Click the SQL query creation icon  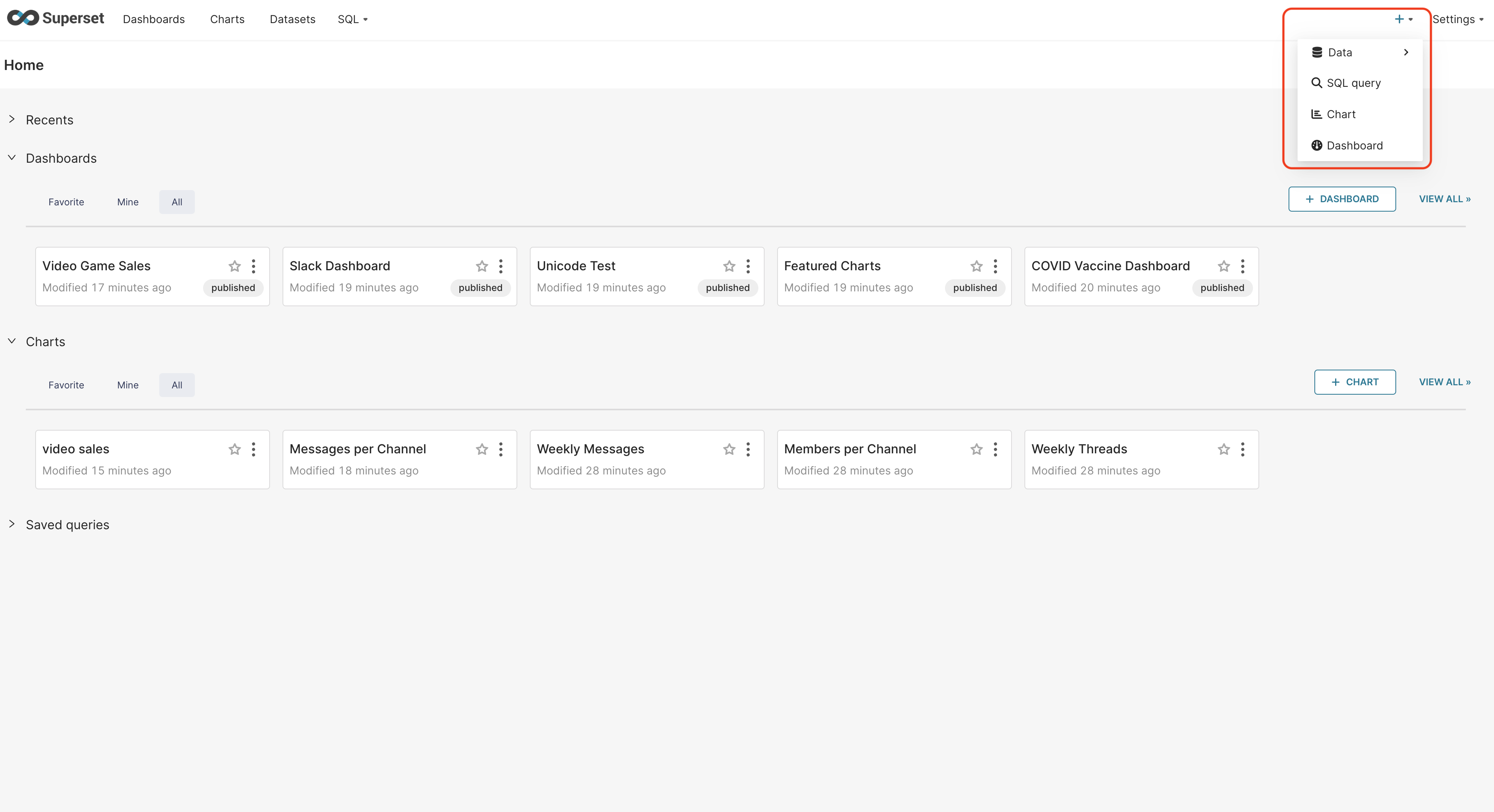(1316, 83)
